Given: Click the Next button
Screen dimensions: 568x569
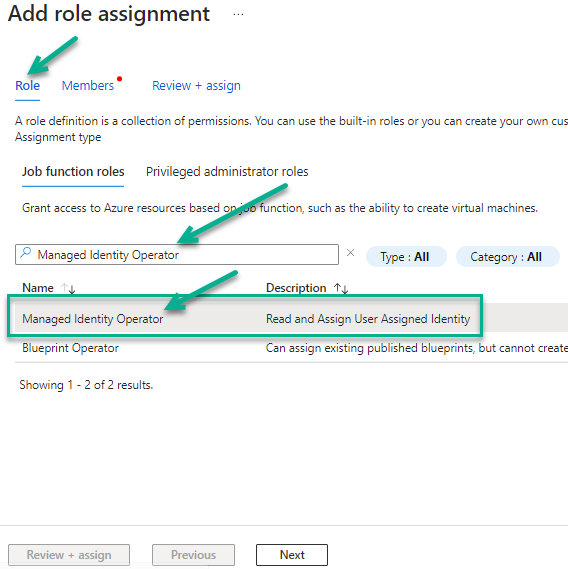Looking at the screenshot, I should click(292, 554).
